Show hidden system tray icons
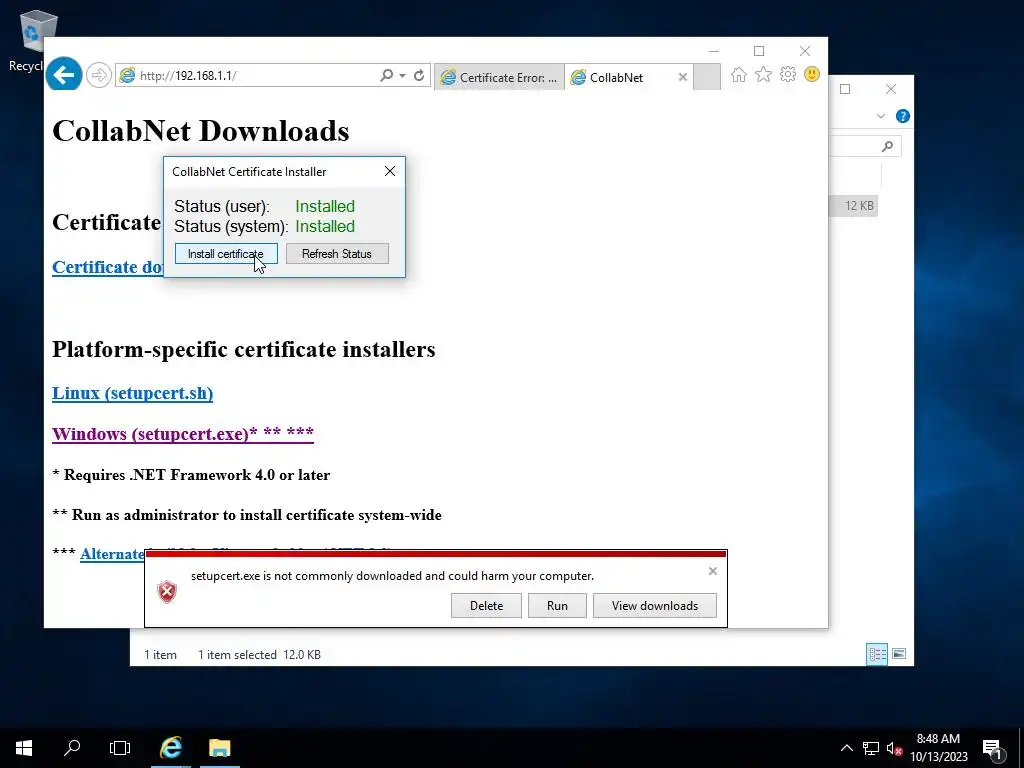 846,748
